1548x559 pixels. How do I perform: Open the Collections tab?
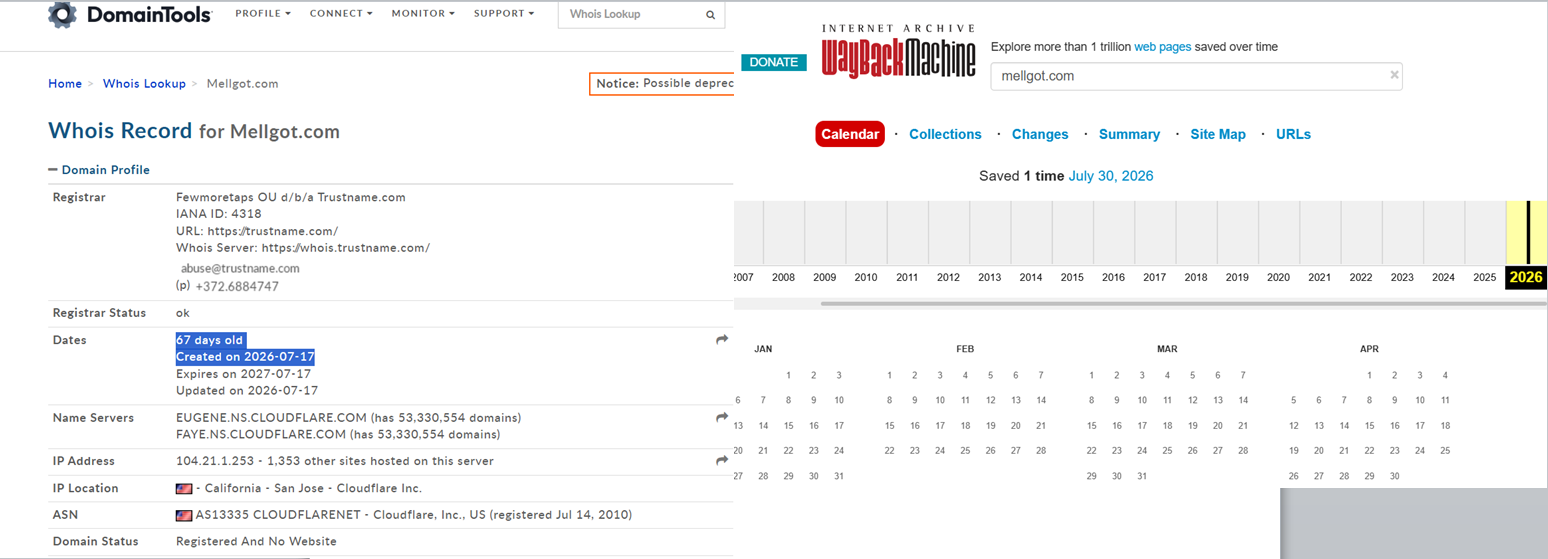(x=945, y=134)
